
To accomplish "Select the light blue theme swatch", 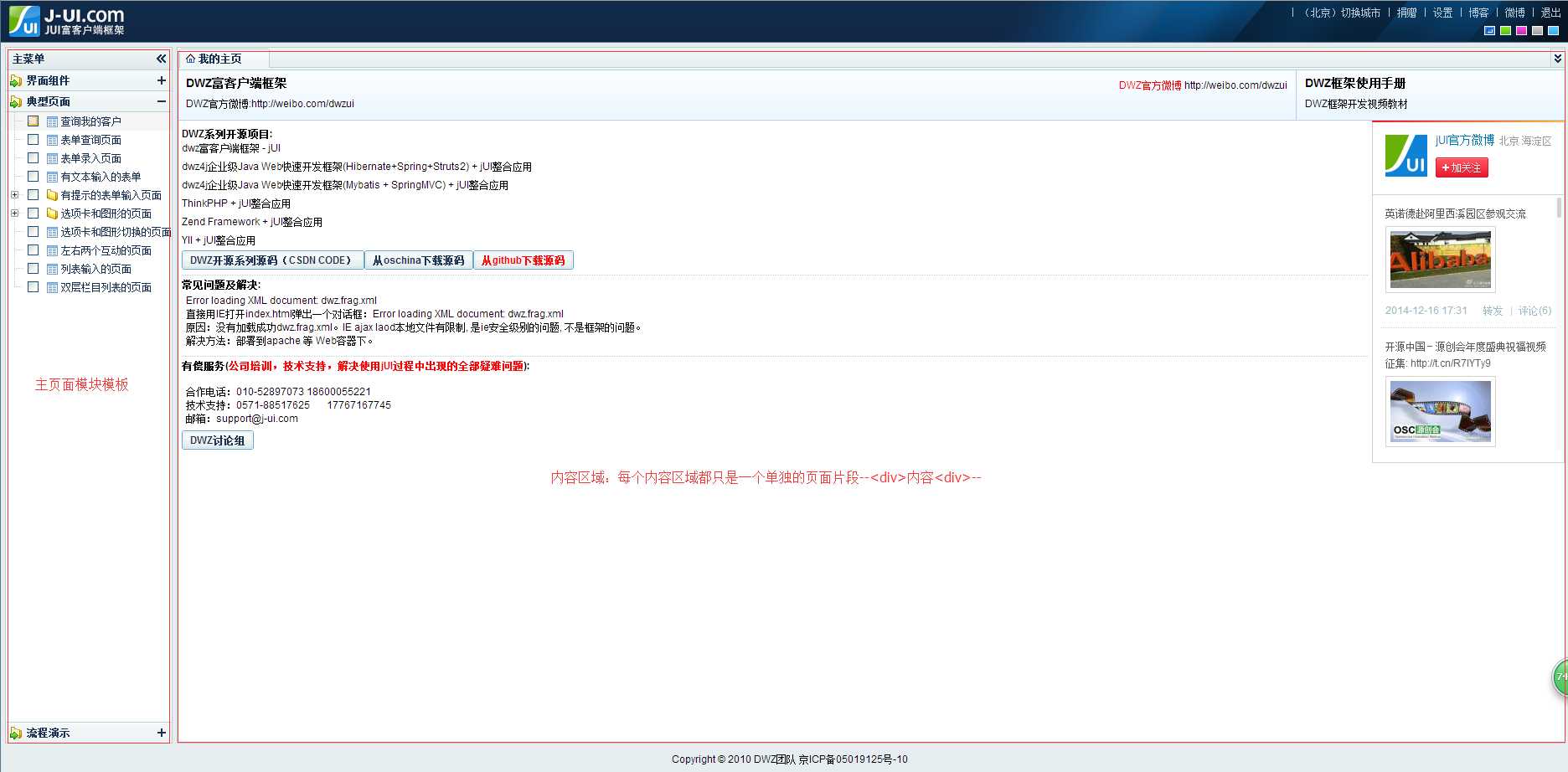I will (x=1553, y=31).
